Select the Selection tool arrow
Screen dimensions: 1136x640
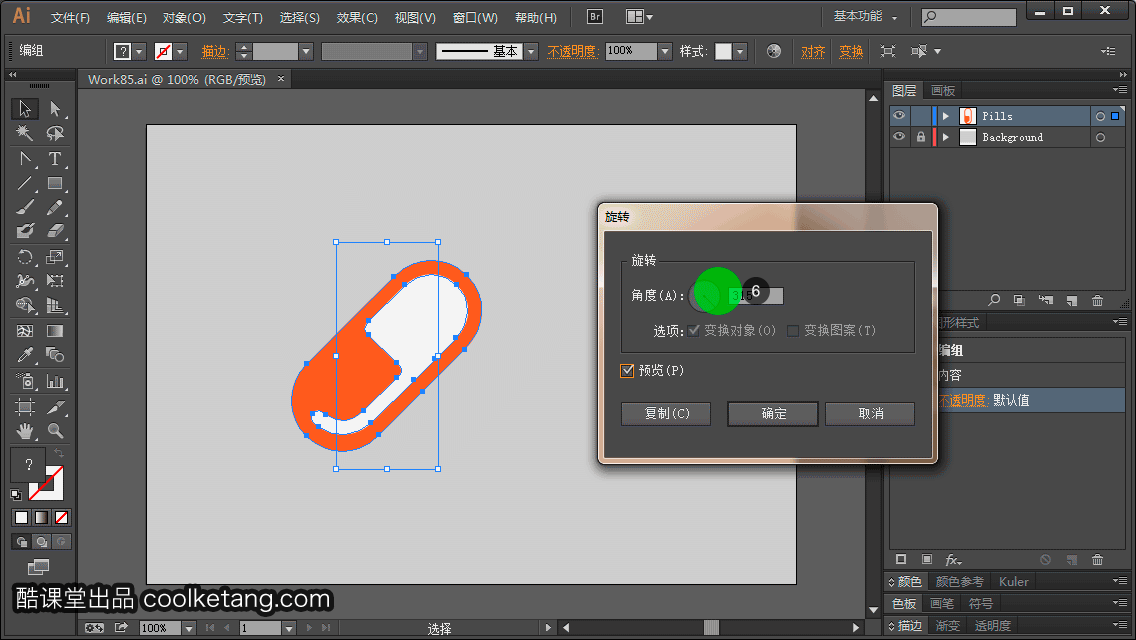pyautogui.click(x=25, y=109)
